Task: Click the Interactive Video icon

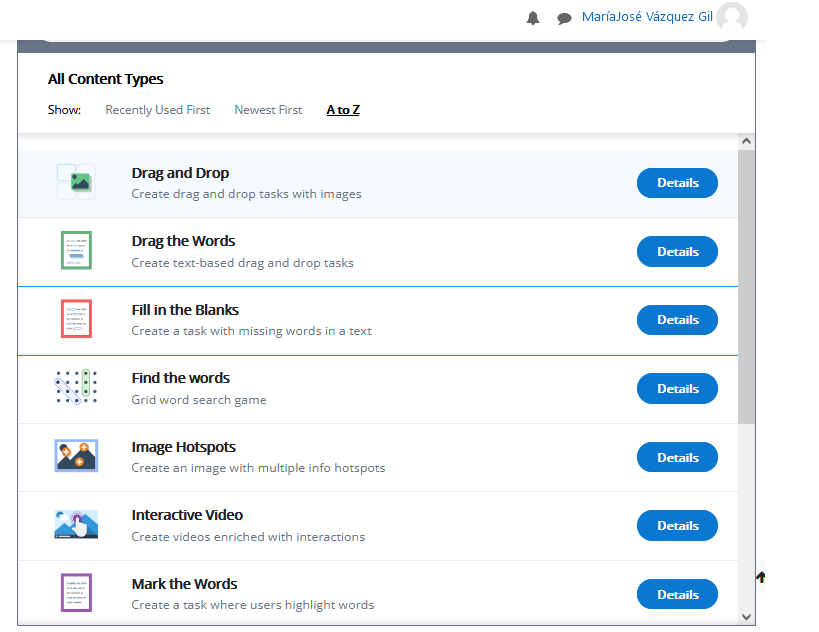Action: point(76,524)
